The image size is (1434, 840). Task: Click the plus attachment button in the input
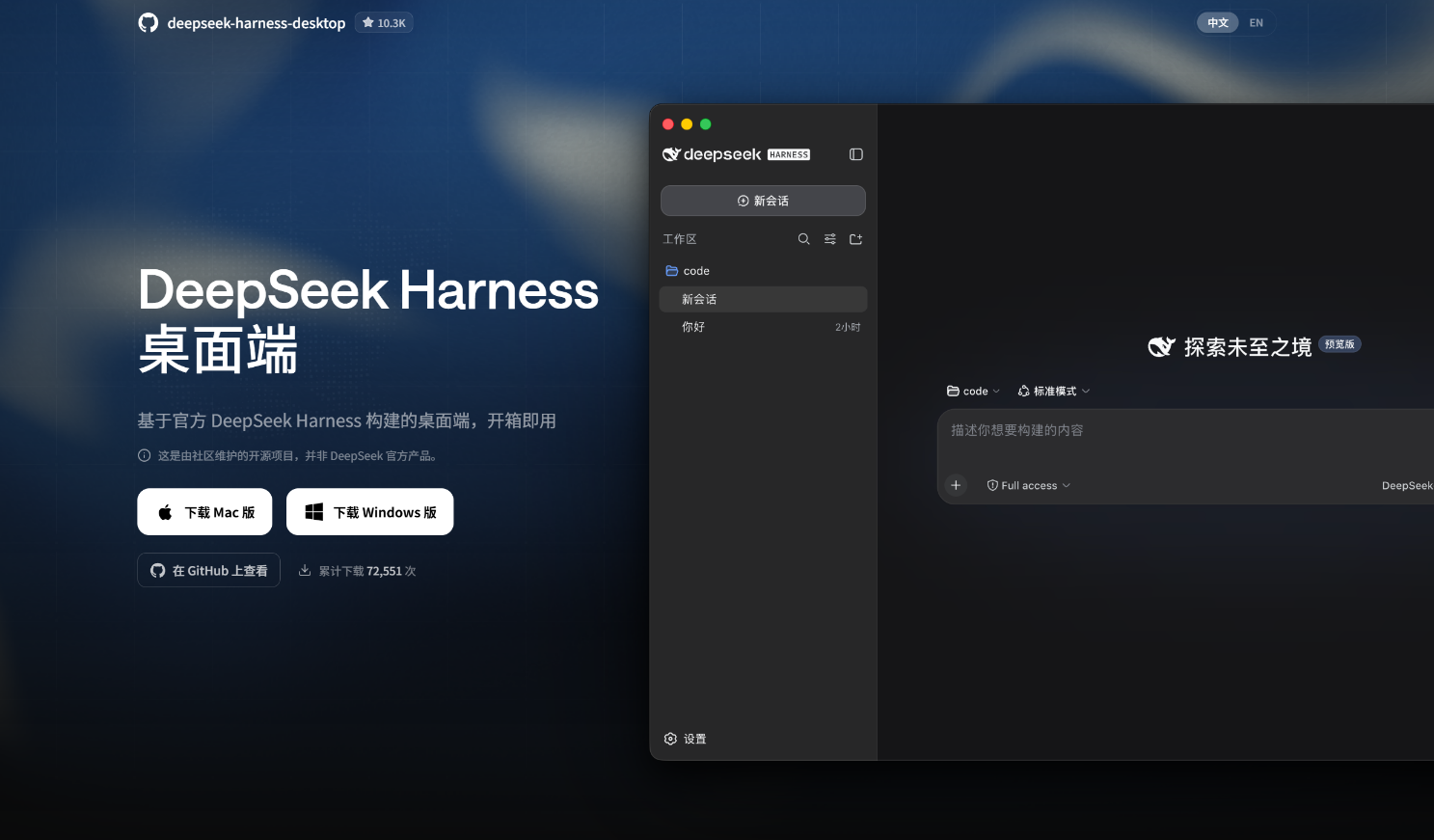pos(956,485)
